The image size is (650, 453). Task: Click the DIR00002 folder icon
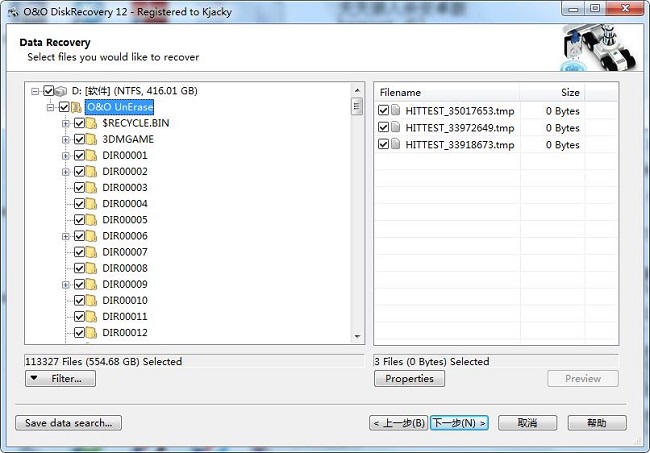pos(91,172)
